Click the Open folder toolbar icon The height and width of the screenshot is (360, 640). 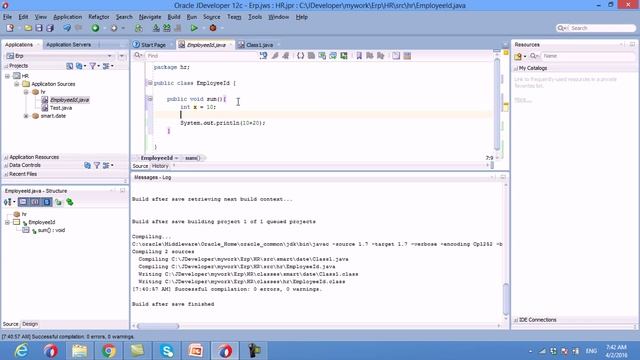[x=28, y=28]
